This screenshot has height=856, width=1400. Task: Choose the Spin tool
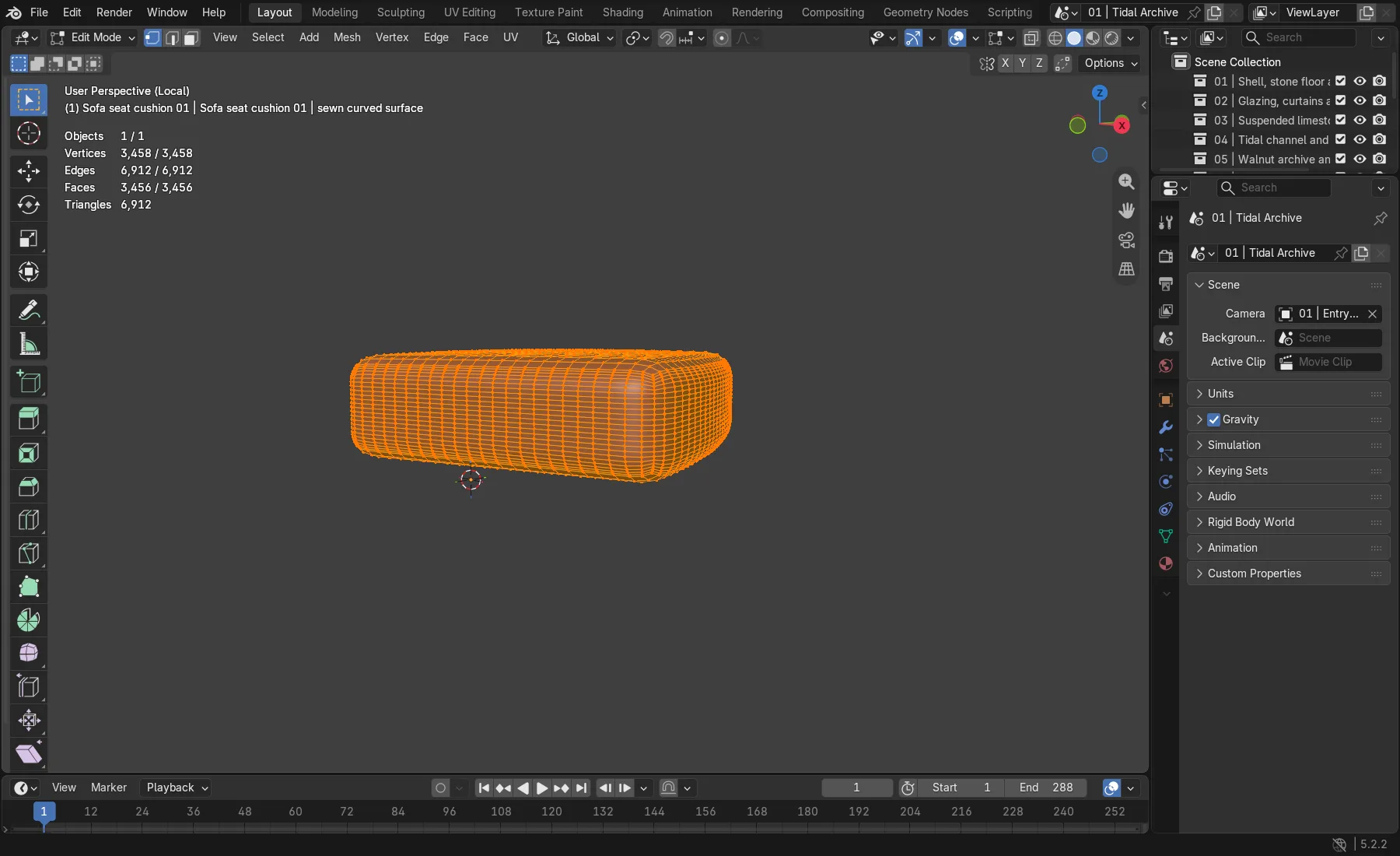point(29,620)
